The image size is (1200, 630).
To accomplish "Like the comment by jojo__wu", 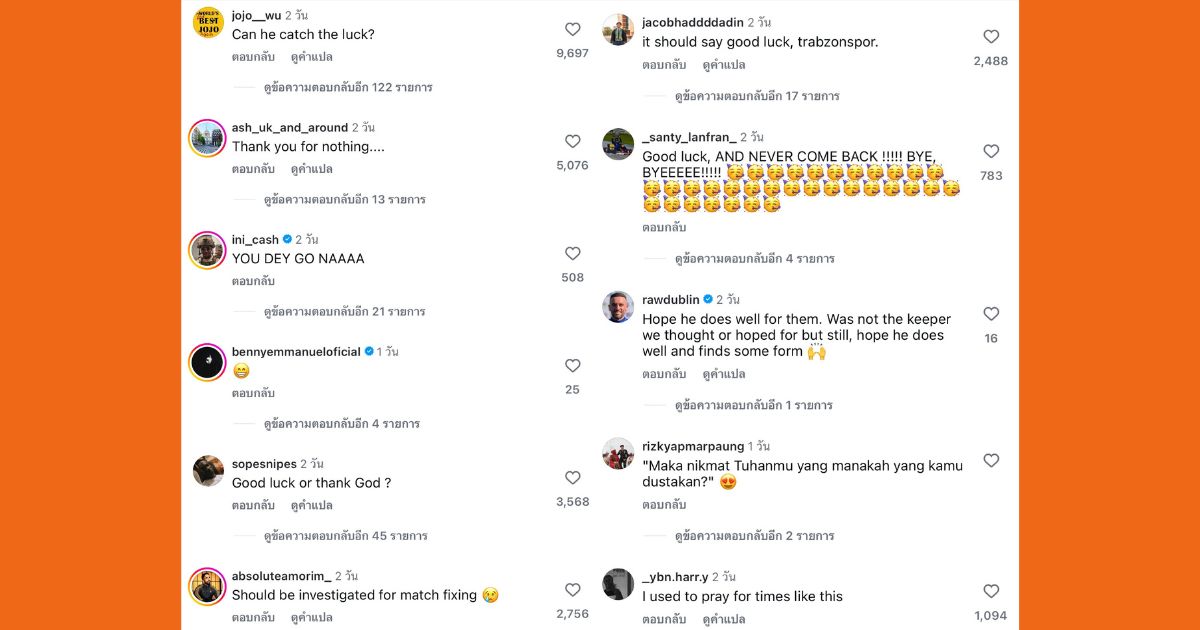I will (573, 30).
